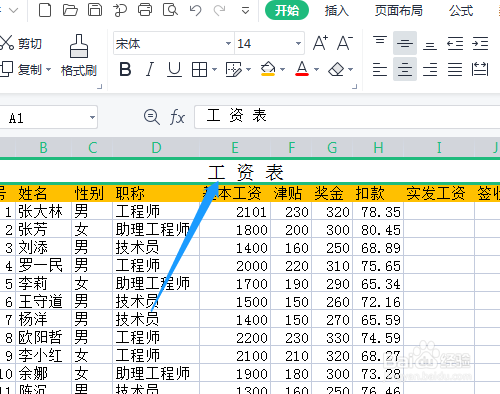Click the cell containing 78.35

(x=378, y=211)
